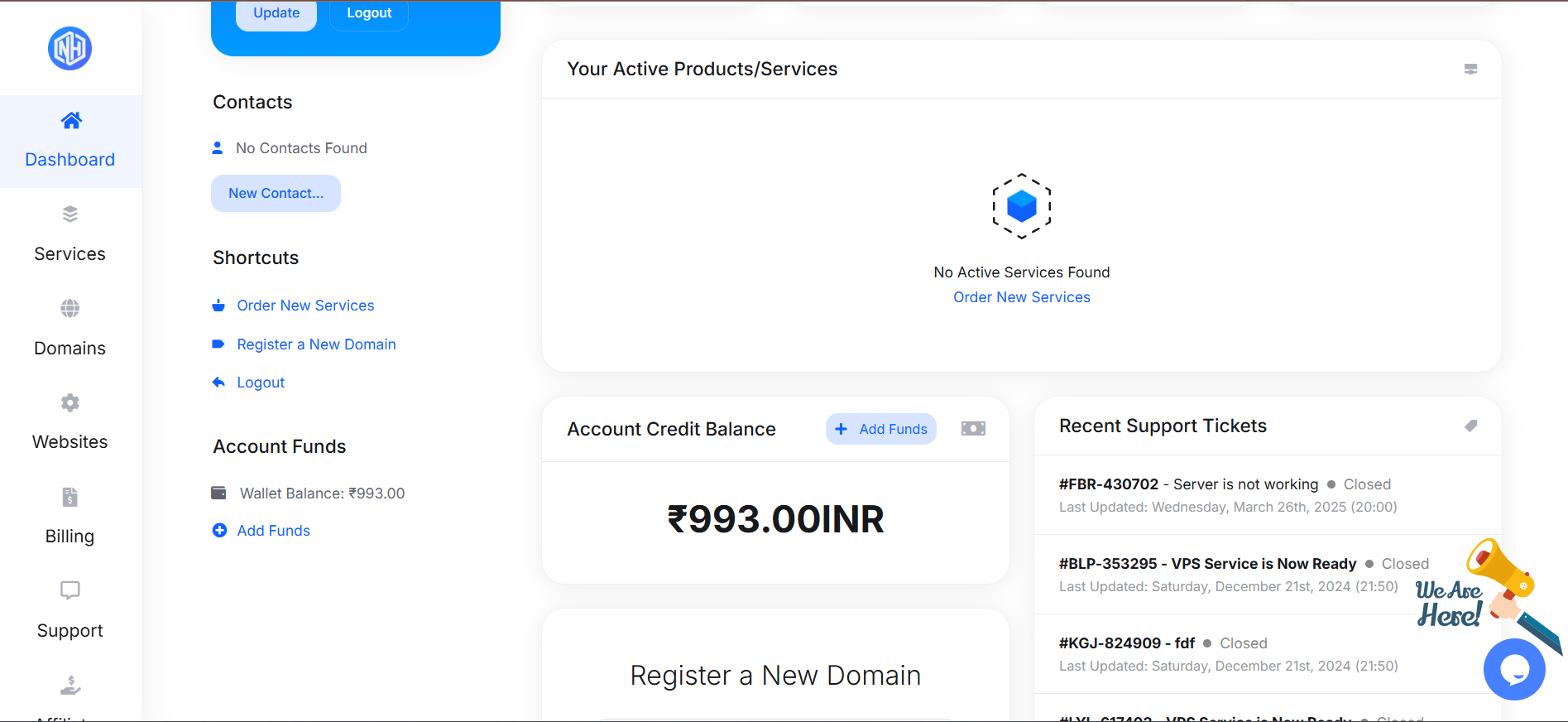
Task: Click the Logout shortcut link
Action: tap(261, 383)
